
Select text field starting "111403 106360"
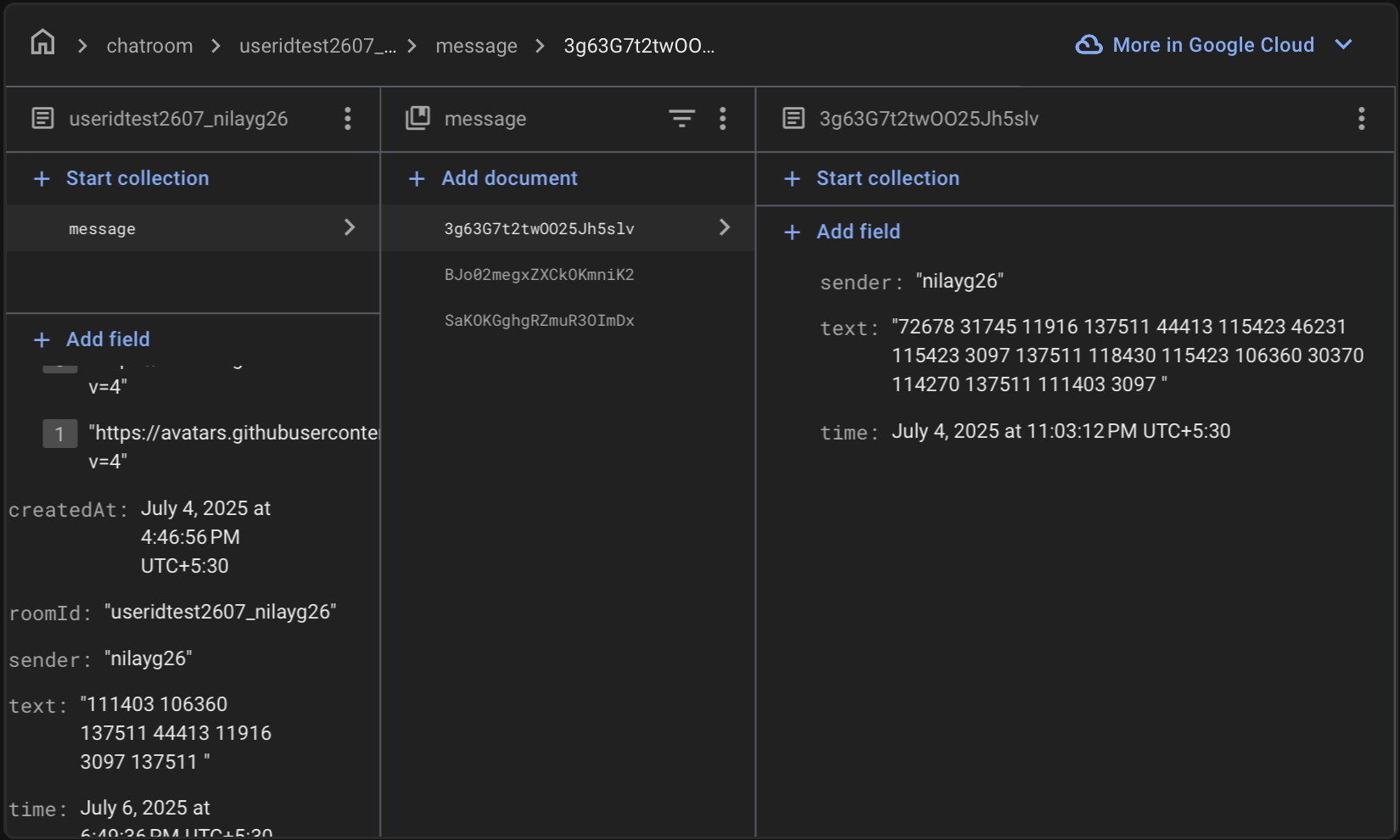140,733
